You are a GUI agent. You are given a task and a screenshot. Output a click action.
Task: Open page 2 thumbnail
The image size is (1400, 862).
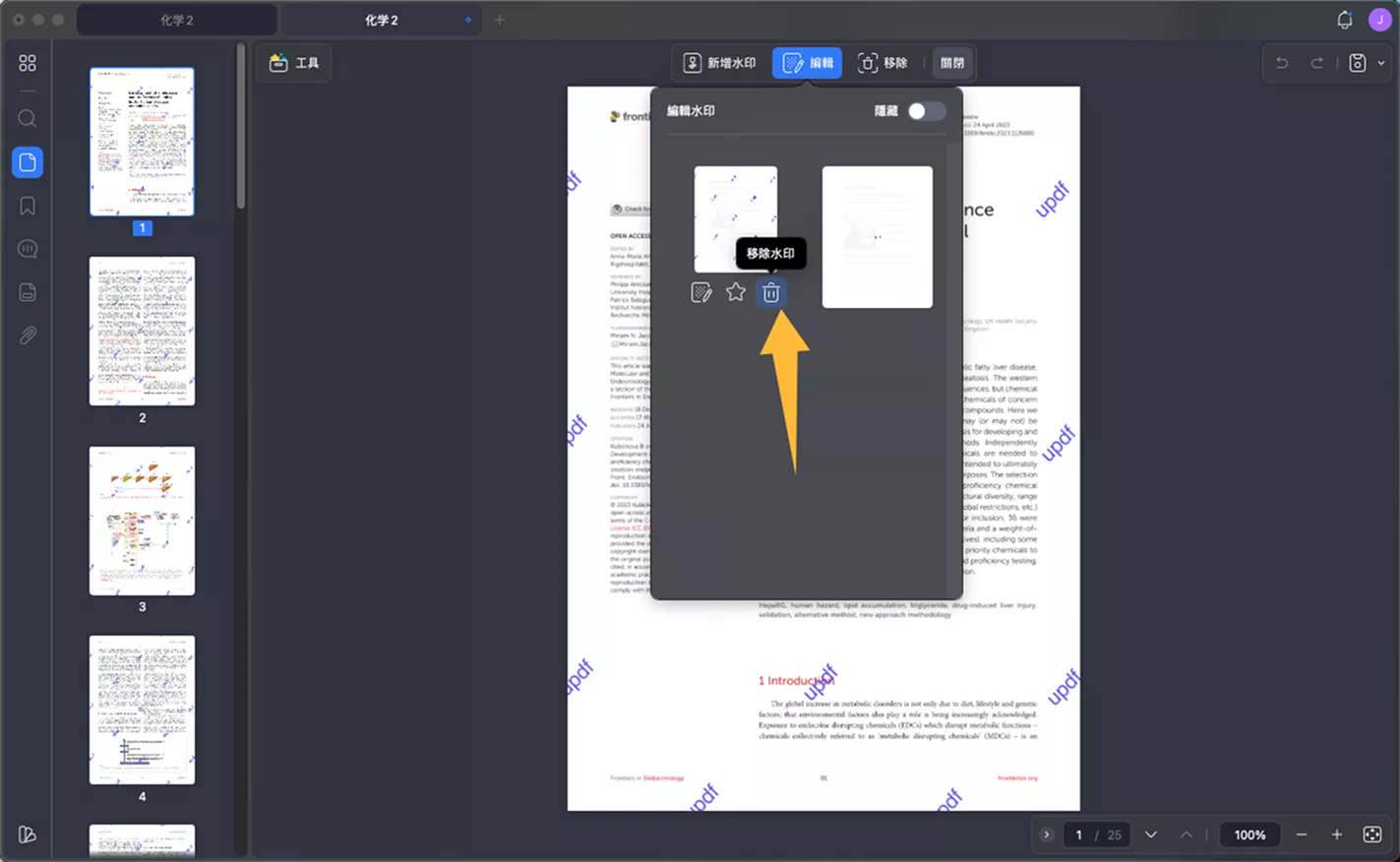click(x=142, y=331)
